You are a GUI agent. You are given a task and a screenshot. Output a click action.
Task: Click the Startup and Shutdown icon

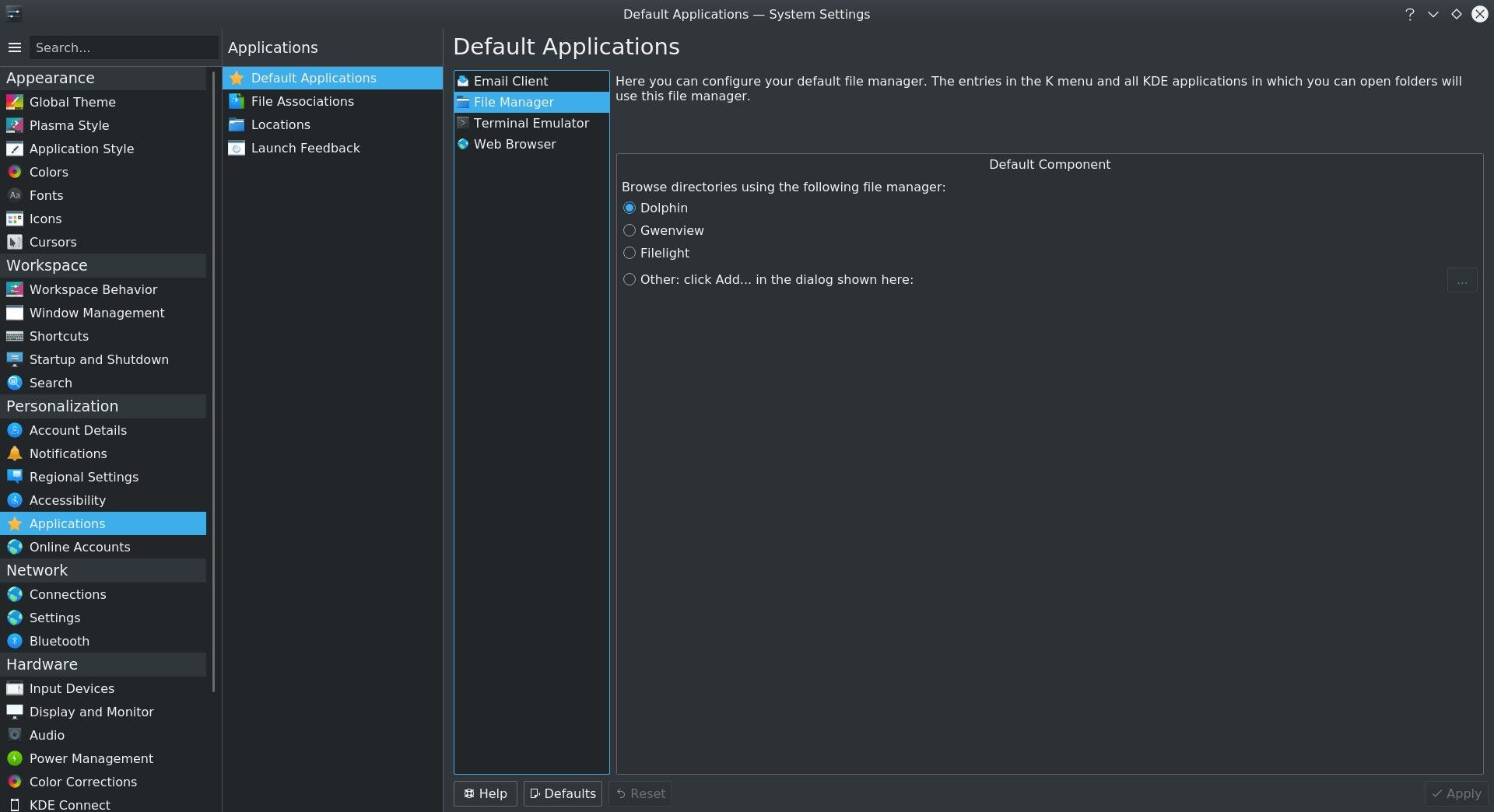15,359
